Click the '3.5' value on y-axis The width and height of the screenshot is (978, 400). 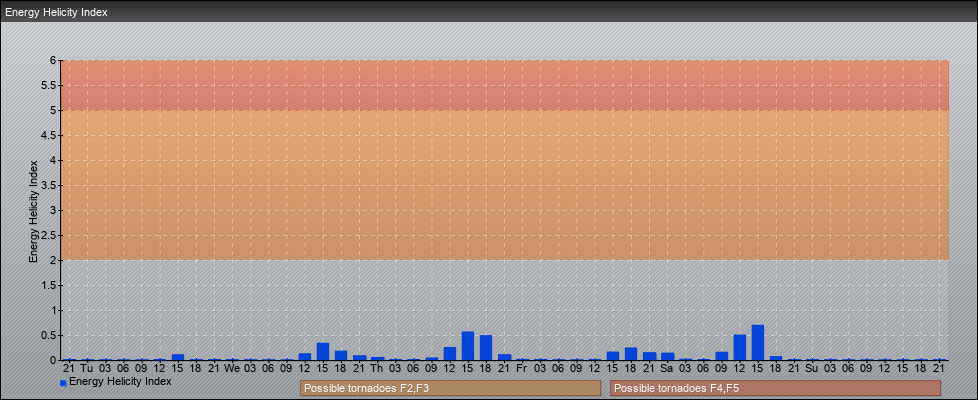click(50, 185)
